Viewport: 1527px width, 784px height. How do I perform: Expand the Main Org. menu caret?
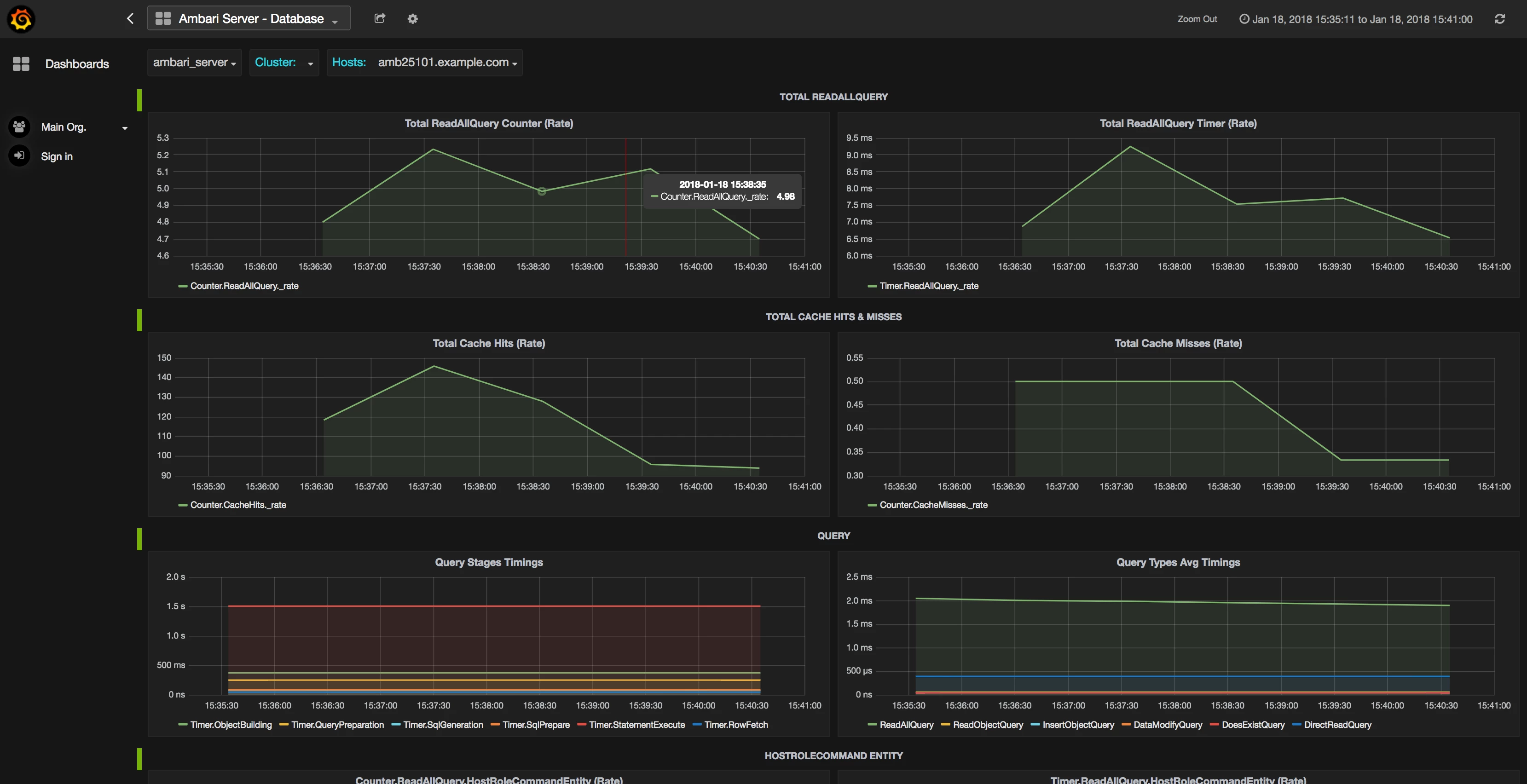124,128
